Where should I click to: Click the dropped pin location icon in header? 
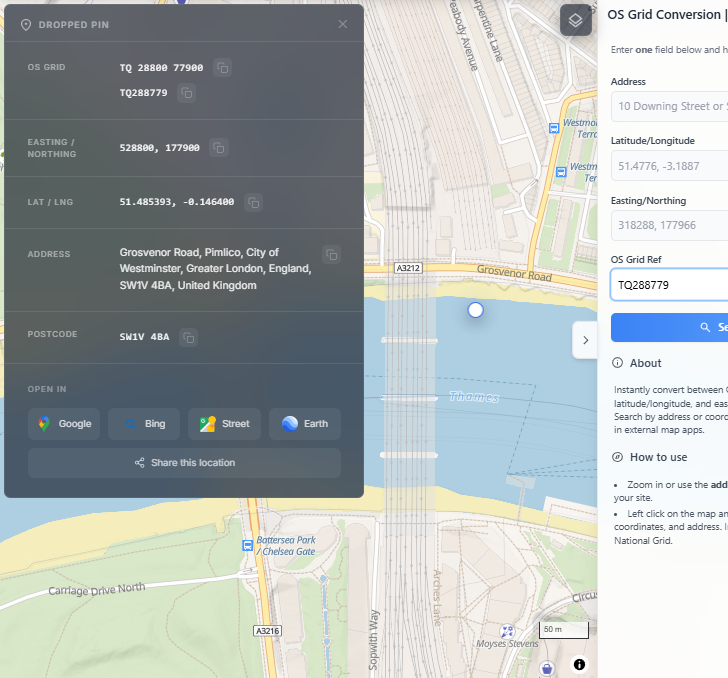click(x=26, y=25)
